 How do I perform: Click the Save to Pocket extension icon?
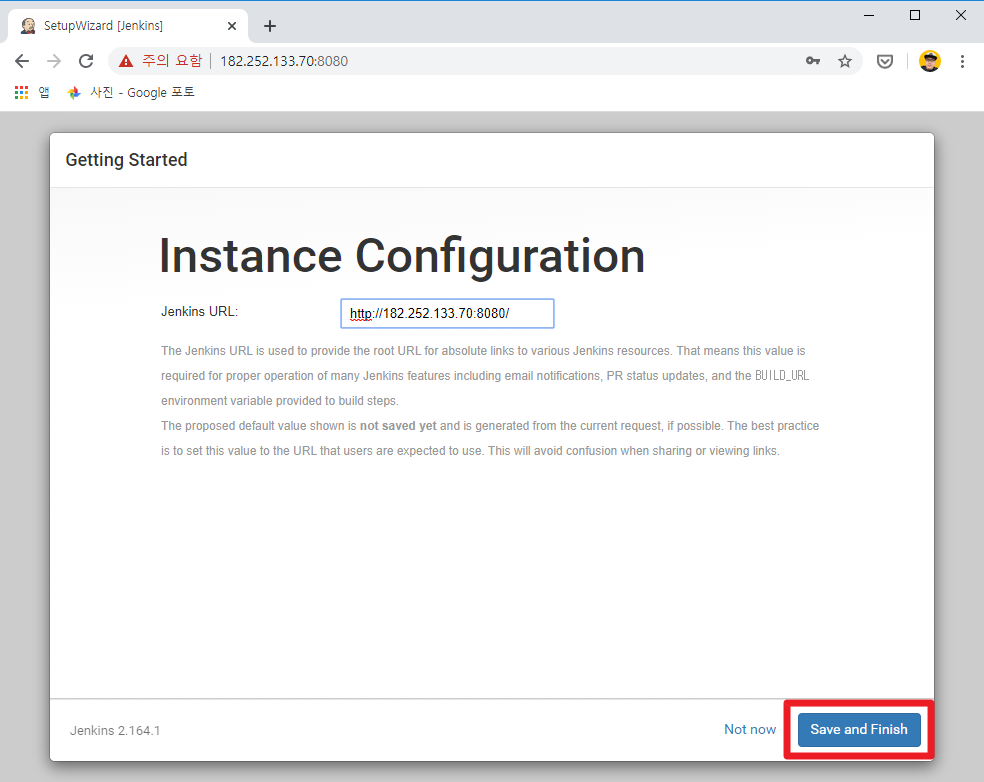click(x=884, y=60)
